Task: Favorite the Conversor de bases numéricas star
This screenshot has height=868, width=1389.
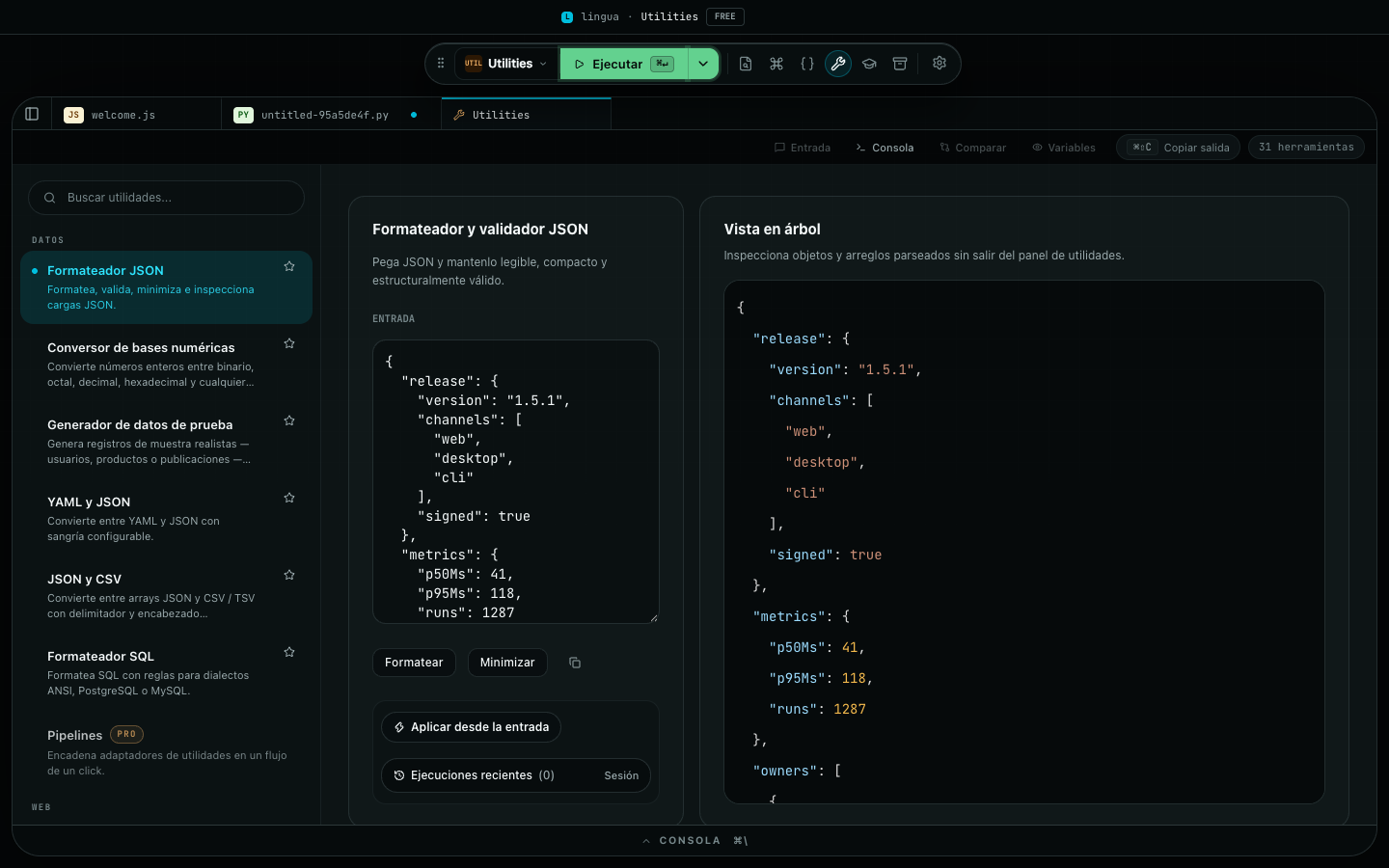Action: pos(289,343)
